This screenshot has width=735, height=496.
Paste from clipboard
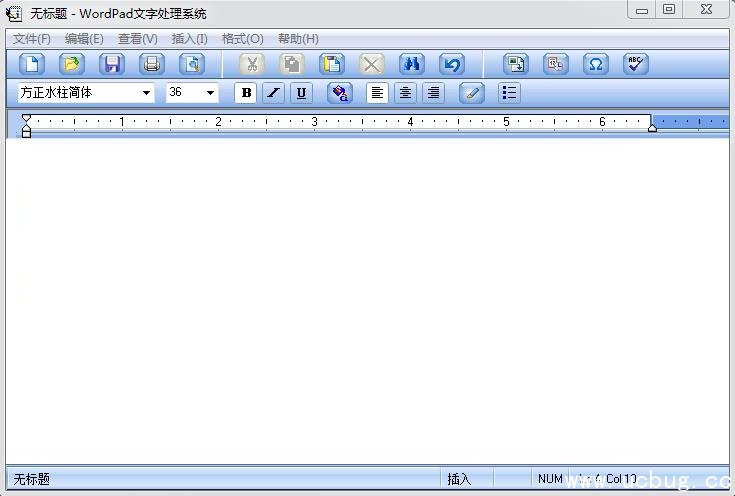click(332, 64)
